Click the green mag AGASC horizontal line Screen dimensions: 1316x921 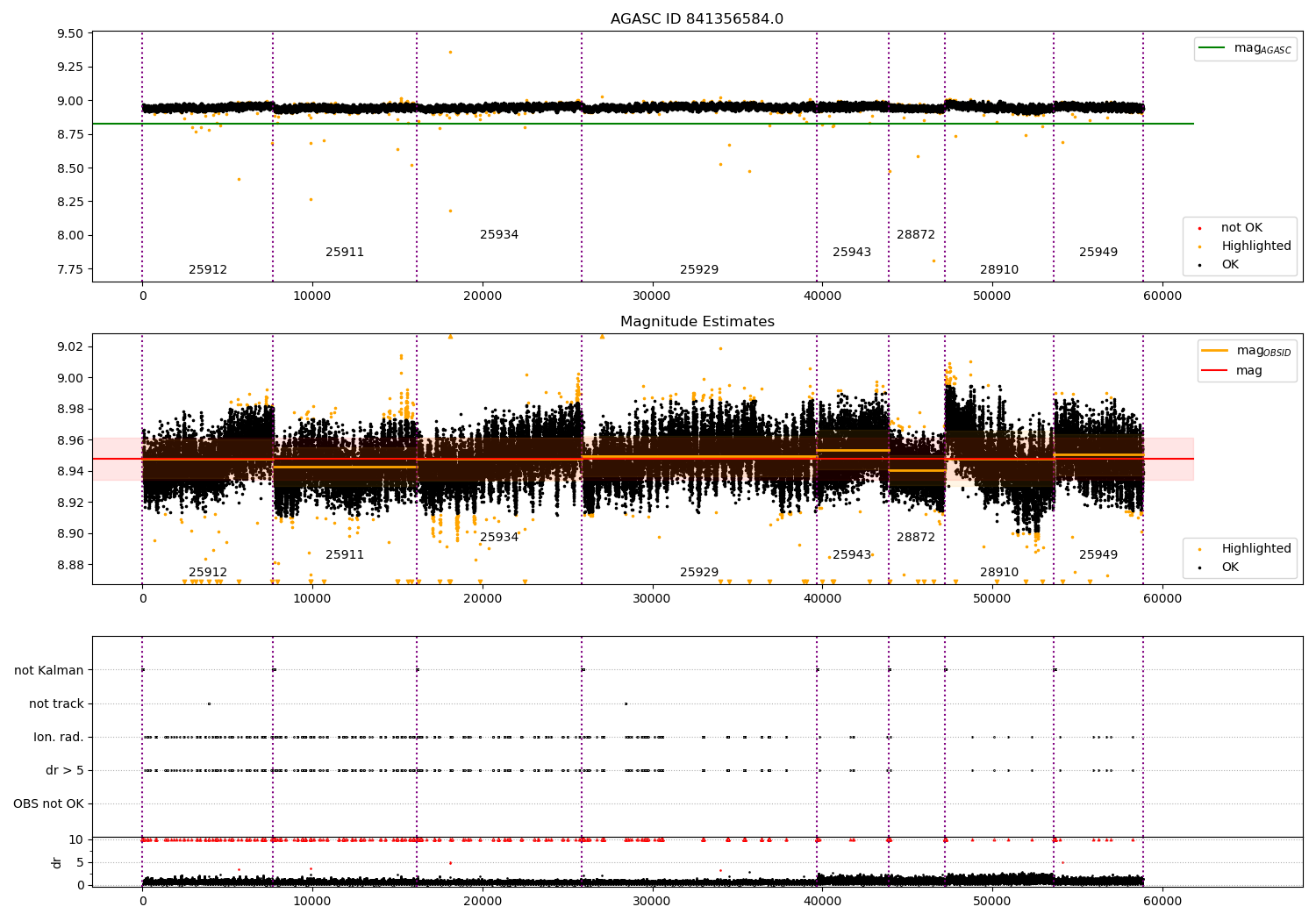(x=643, y=124)
